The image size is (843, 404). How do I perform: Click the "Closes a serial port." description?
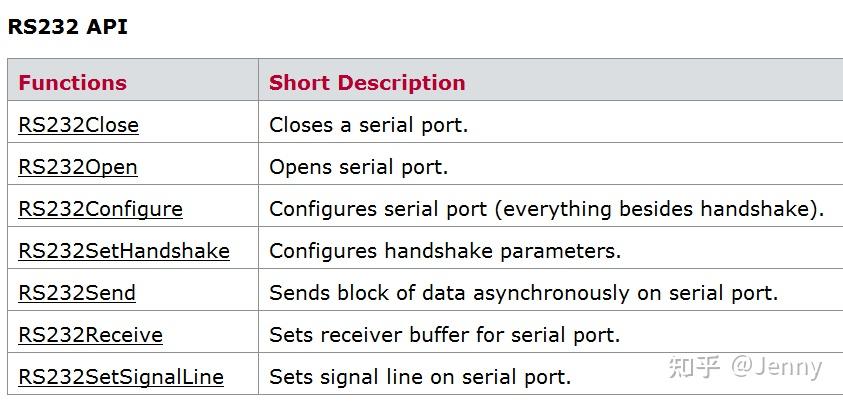click(368, 125)
